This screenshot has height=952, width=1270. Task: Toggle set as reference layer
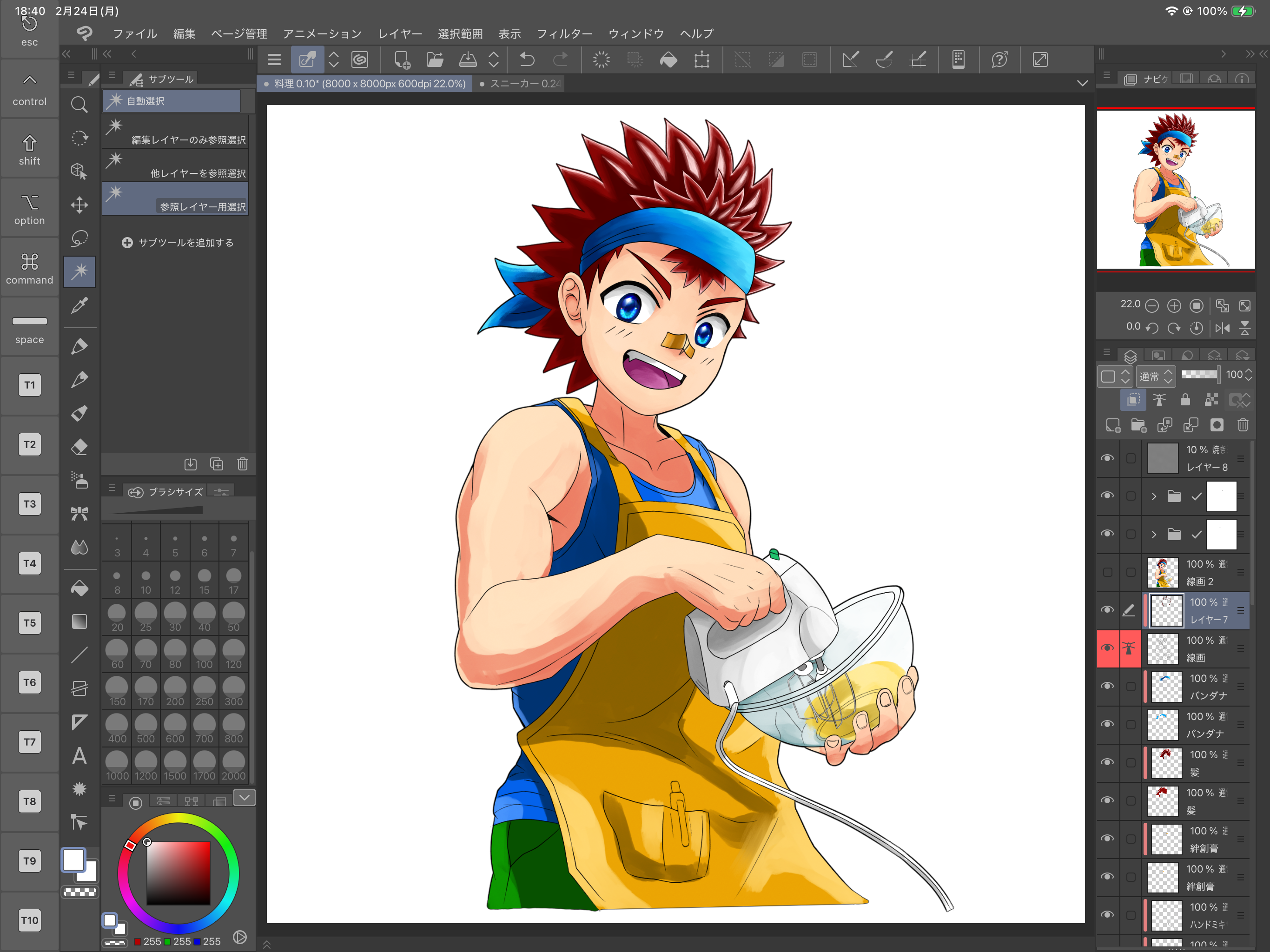coord(1159,400)
